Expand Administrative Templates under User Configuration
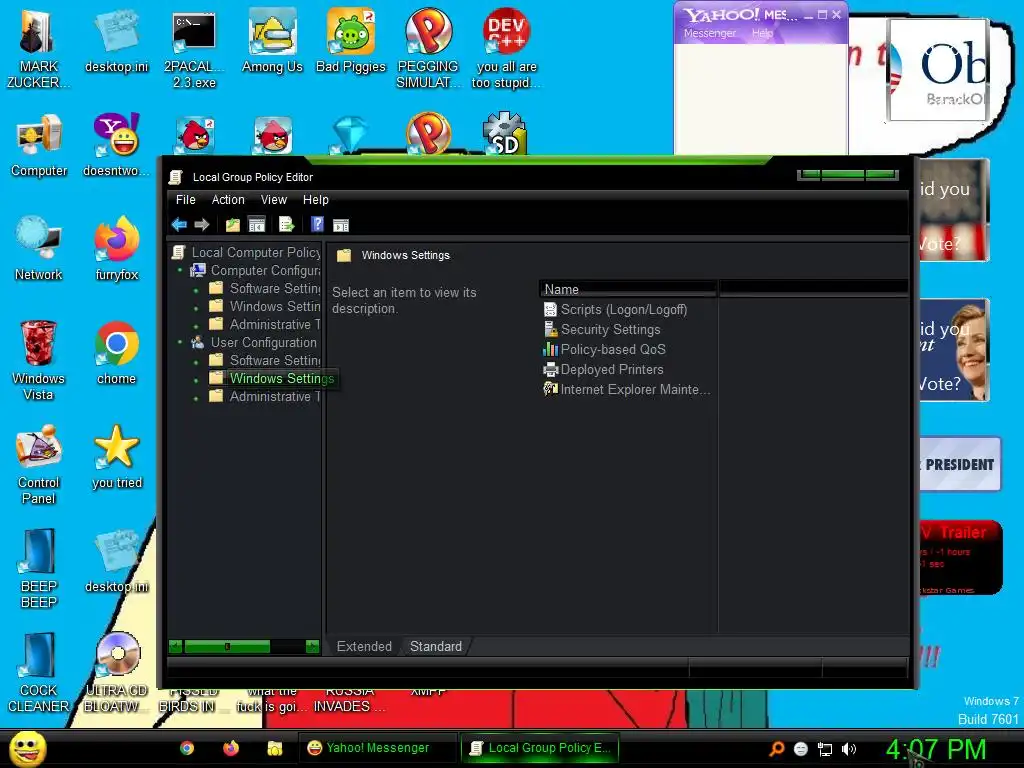Screen dimensions: 1024x768 pos(197,397)
